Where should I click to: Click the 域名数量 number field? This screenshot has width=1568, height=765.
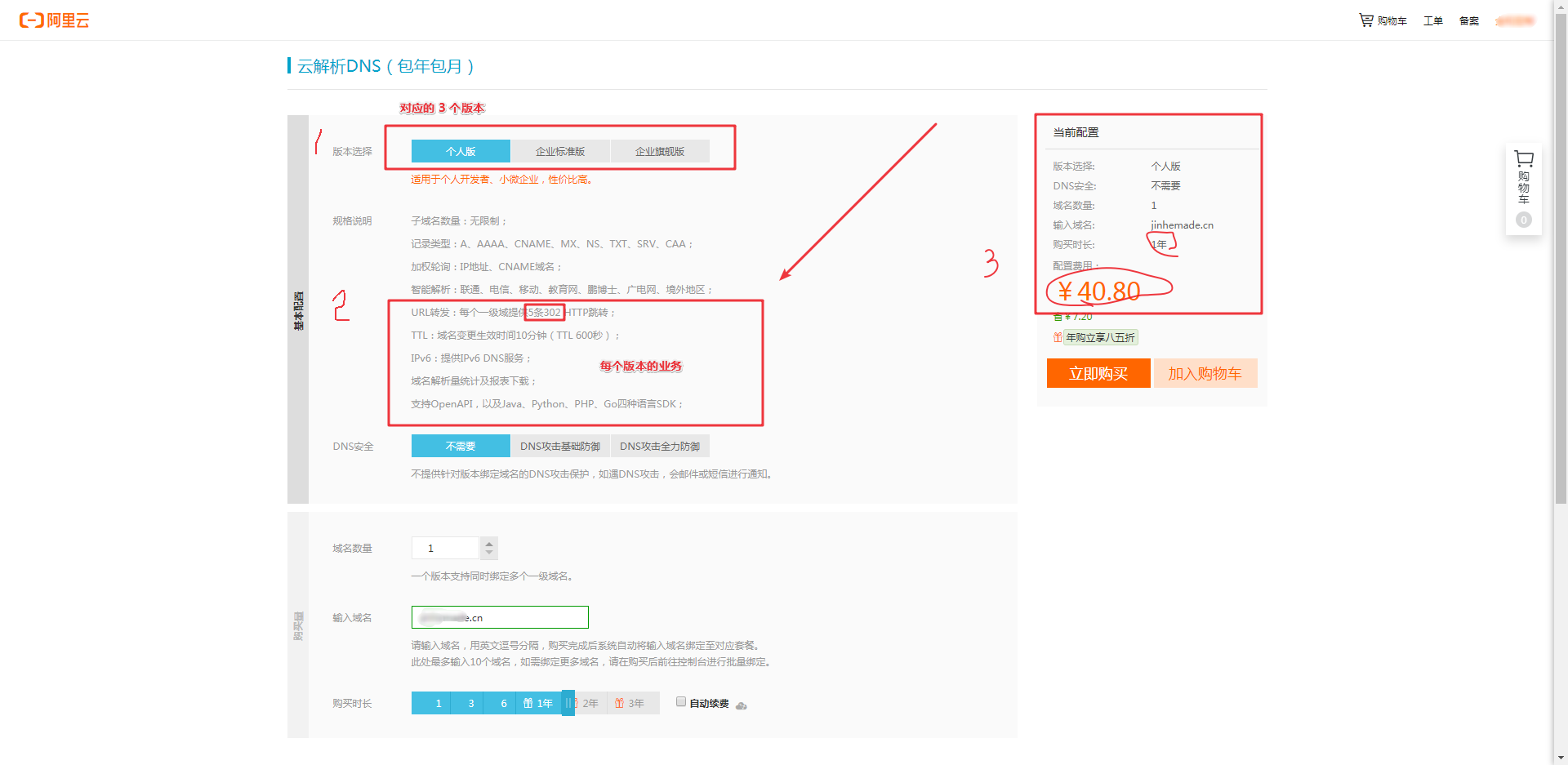[x=445, y=548]
